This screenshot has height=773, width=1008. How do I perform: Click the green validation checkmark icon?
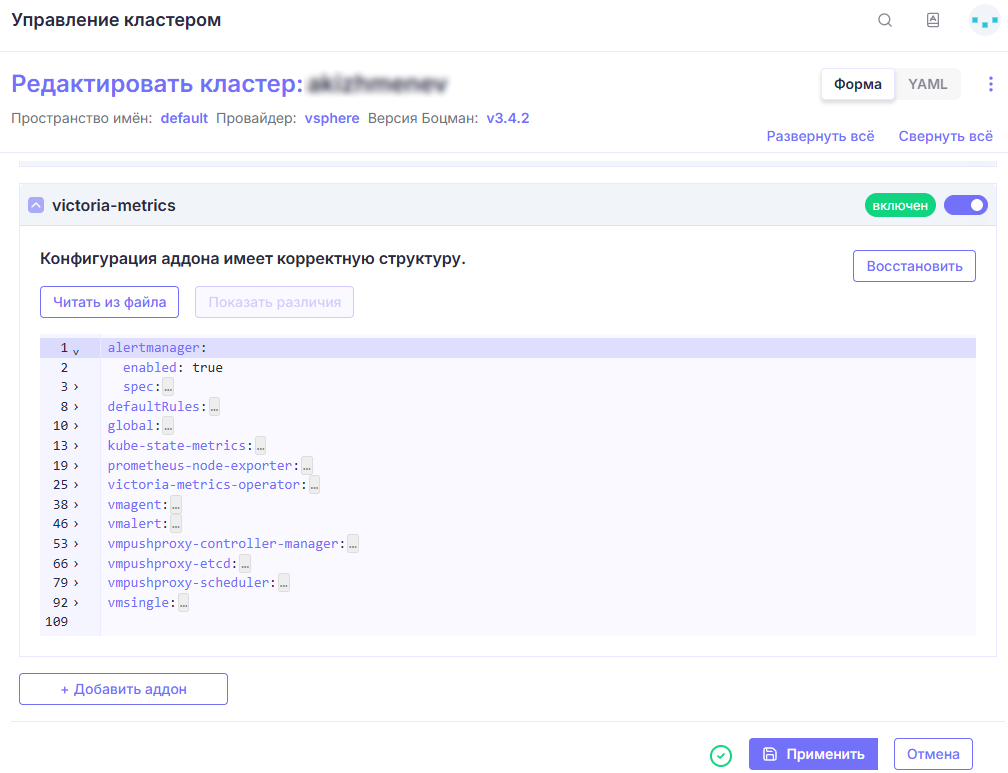point(721,755)
